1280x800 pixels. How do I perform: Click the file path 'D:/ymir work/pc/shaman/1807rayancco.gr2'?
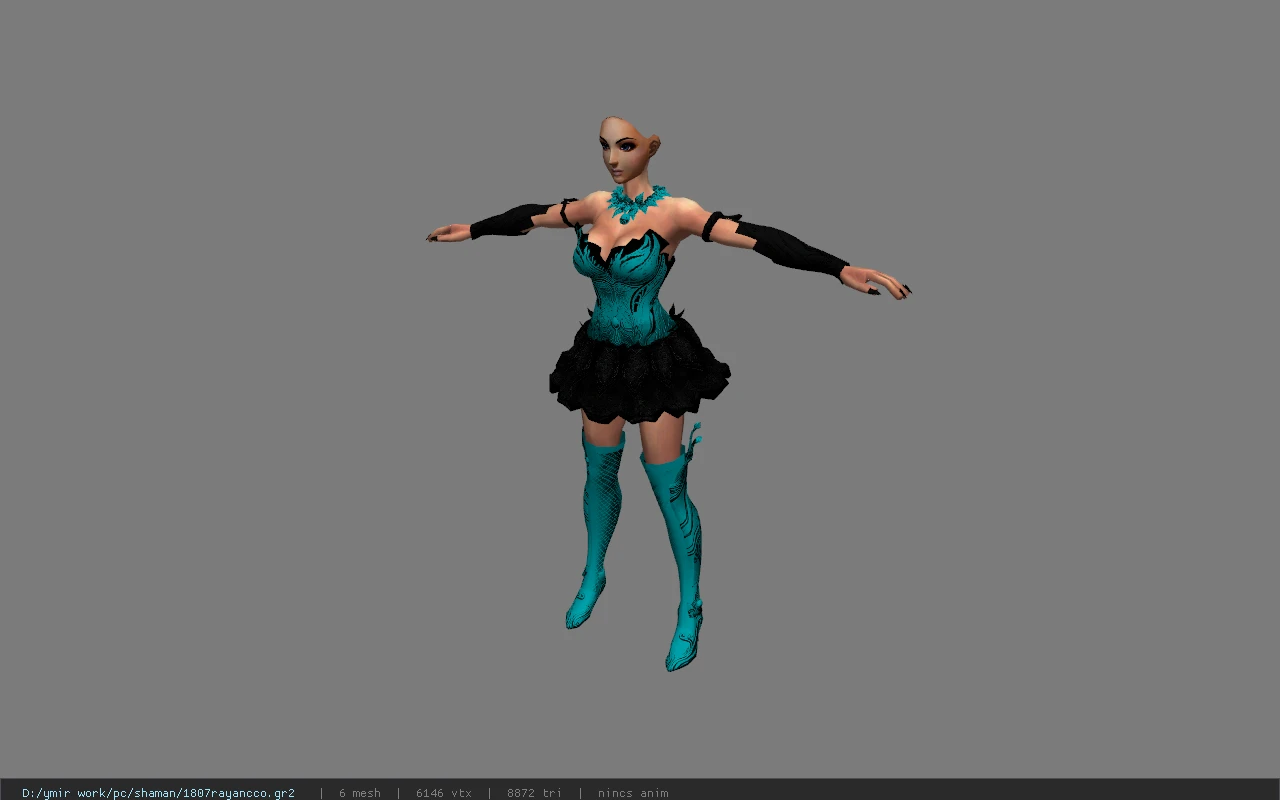click(158, 793)
